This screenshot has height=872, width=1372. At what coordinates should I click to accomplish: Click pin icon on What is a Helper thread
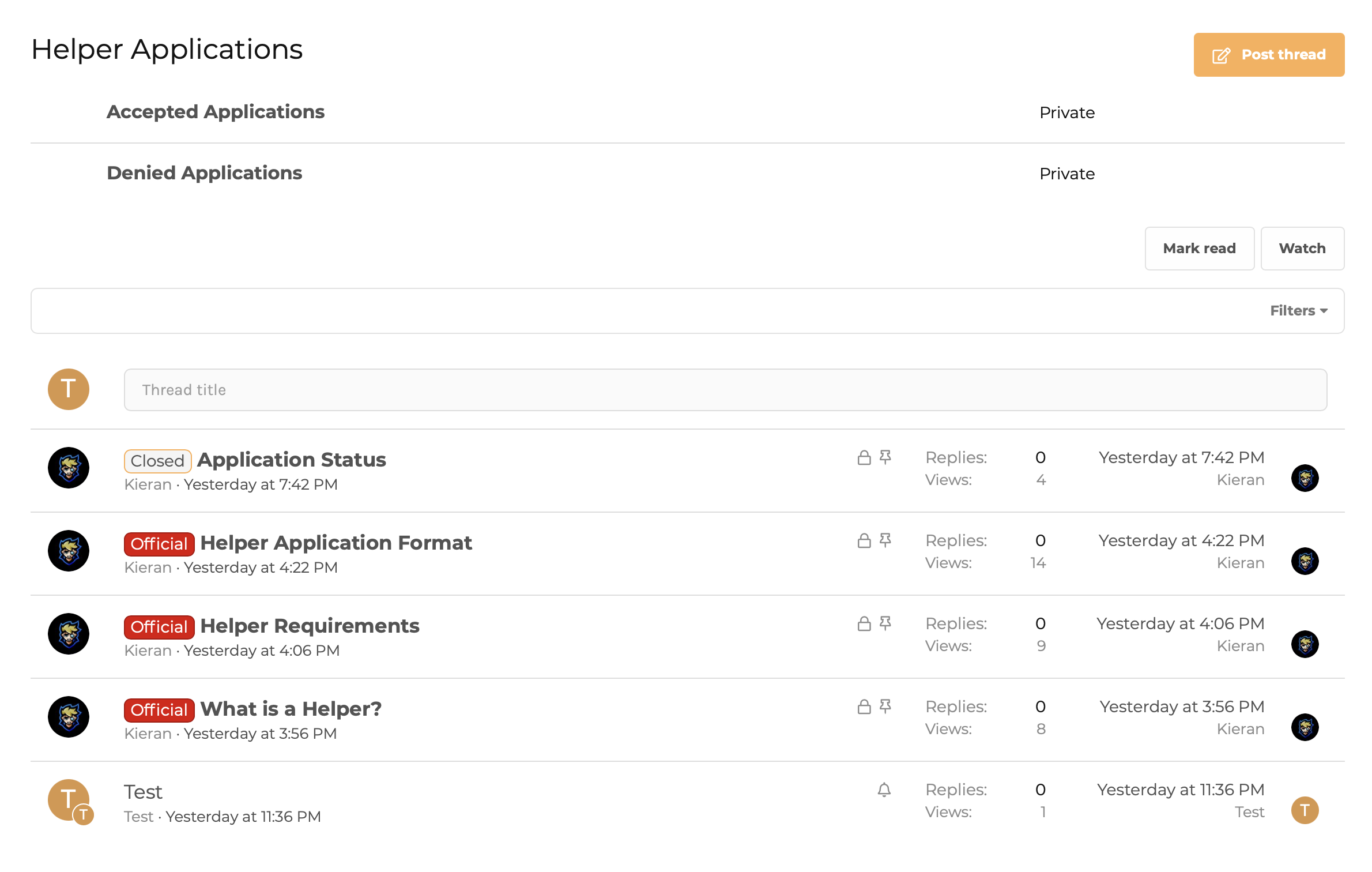885,706
